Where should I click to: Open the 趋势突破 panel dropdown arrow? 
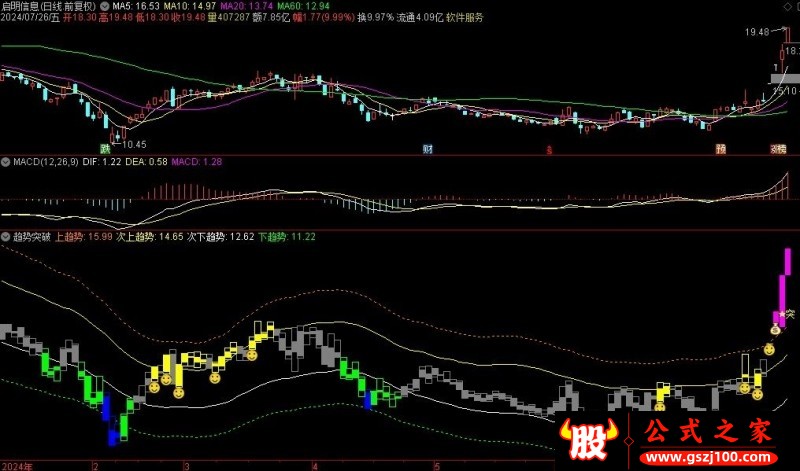6,237
